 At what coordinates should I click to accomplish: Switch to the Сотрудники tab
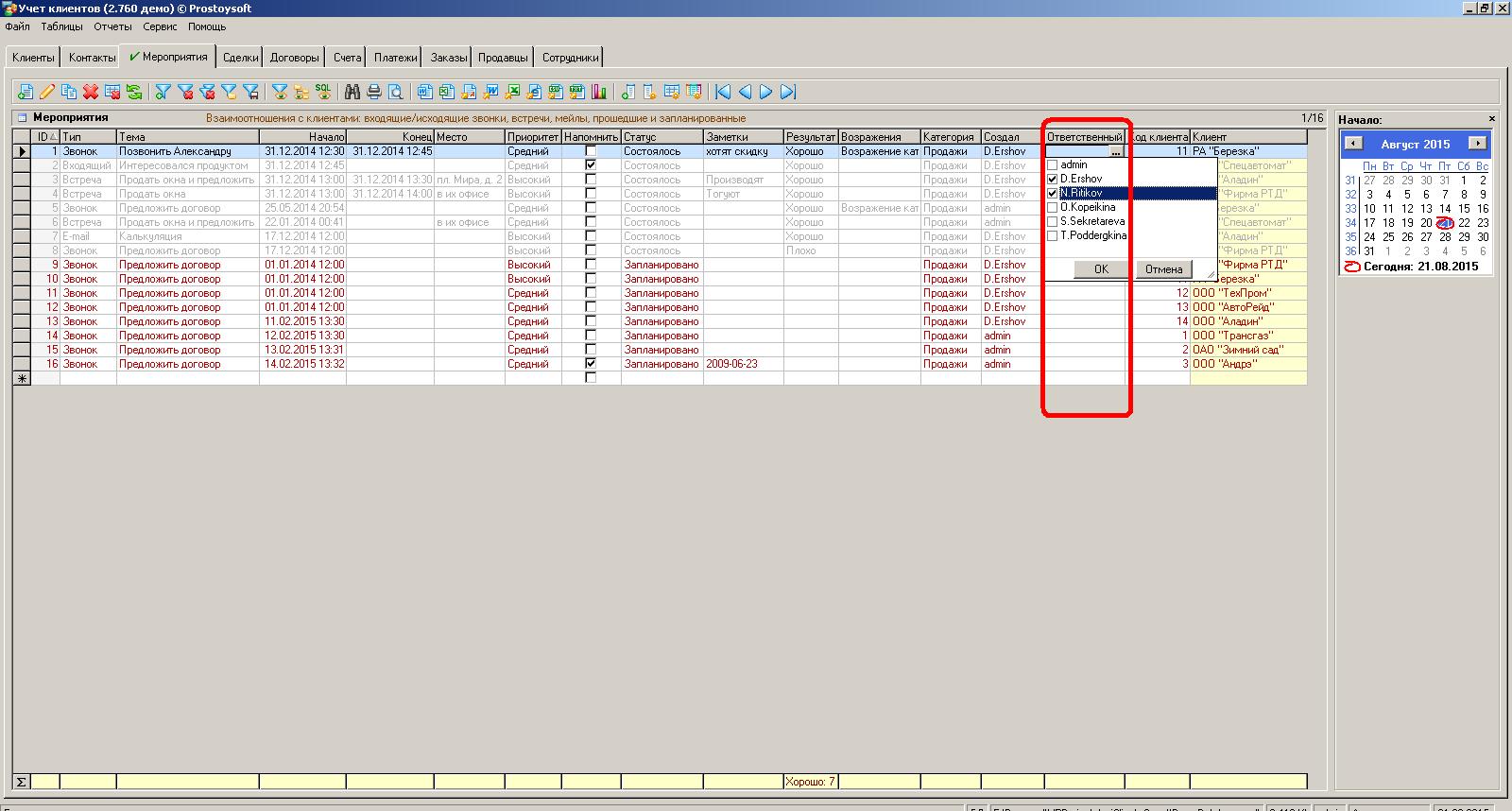coord(570,58)
